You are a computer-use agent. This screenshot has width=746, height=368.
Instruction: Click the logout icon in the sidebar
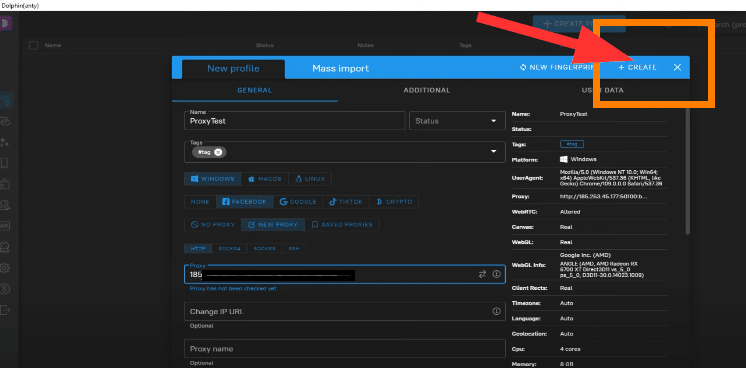pyautogui.click(x=5, y=309)
